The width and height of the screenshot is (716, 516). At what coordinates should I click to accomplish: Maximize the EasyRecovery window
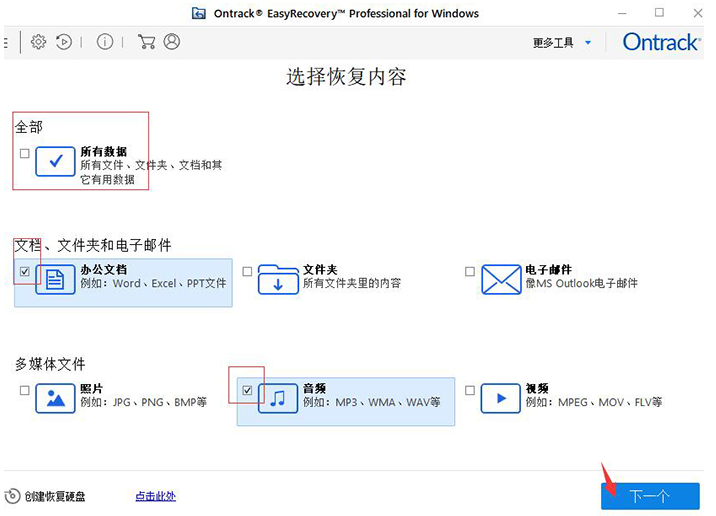(x=659, y=12)
